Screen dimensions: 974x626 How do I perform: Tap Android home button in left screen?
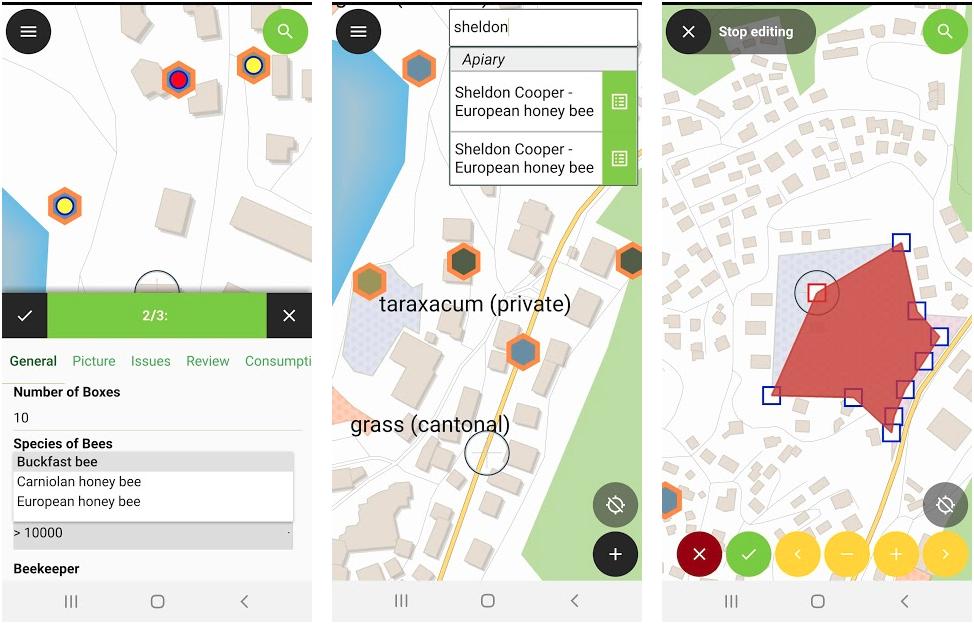click(x=158, y=601)
